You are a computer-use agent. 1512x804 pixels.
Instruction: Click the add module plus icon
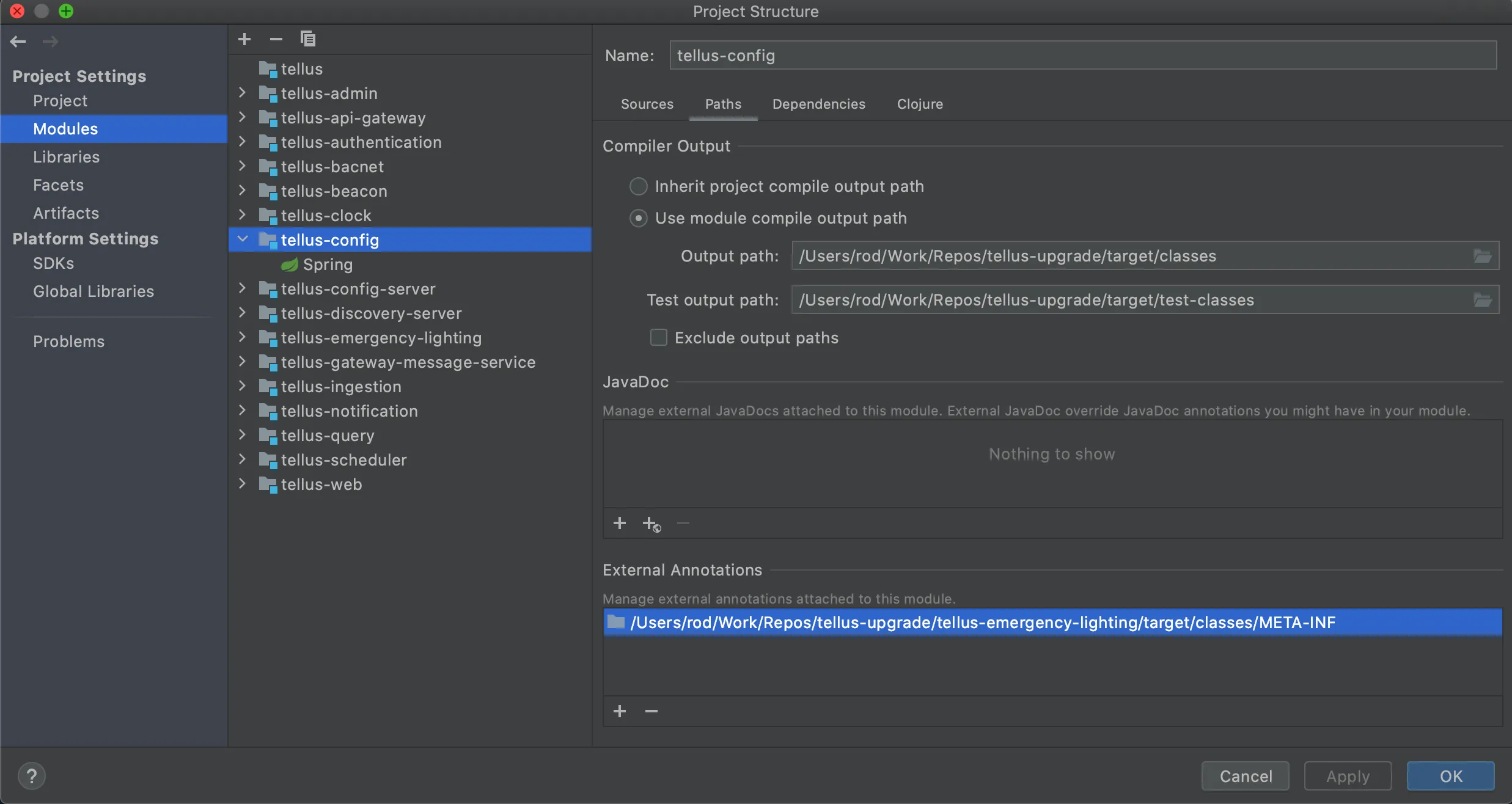click(x=244, y=39)
